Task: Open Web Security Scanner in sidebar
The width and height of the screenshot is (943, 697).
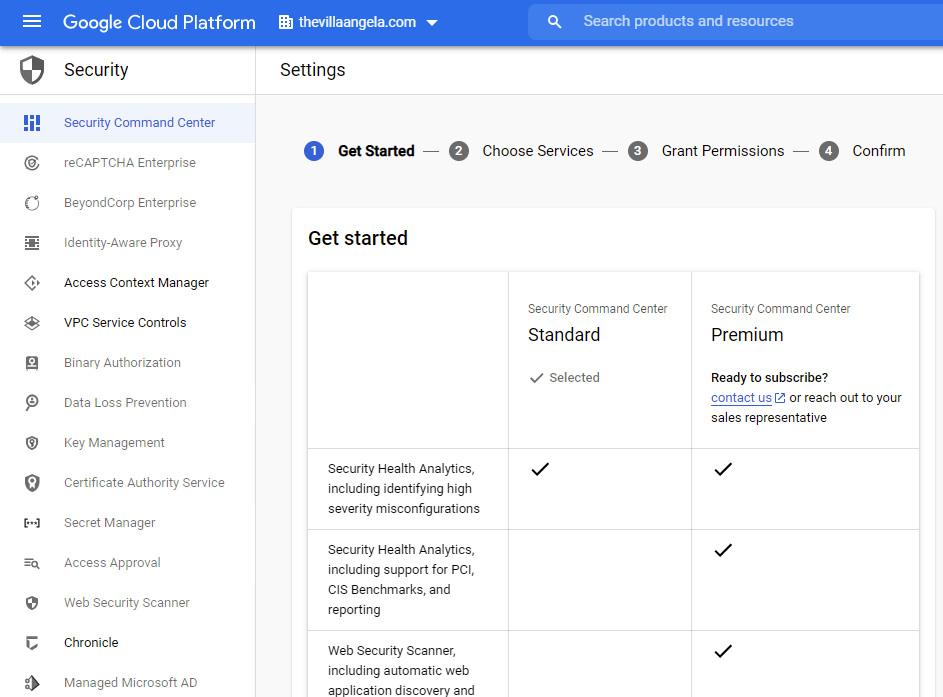Action: coord(127,603)
